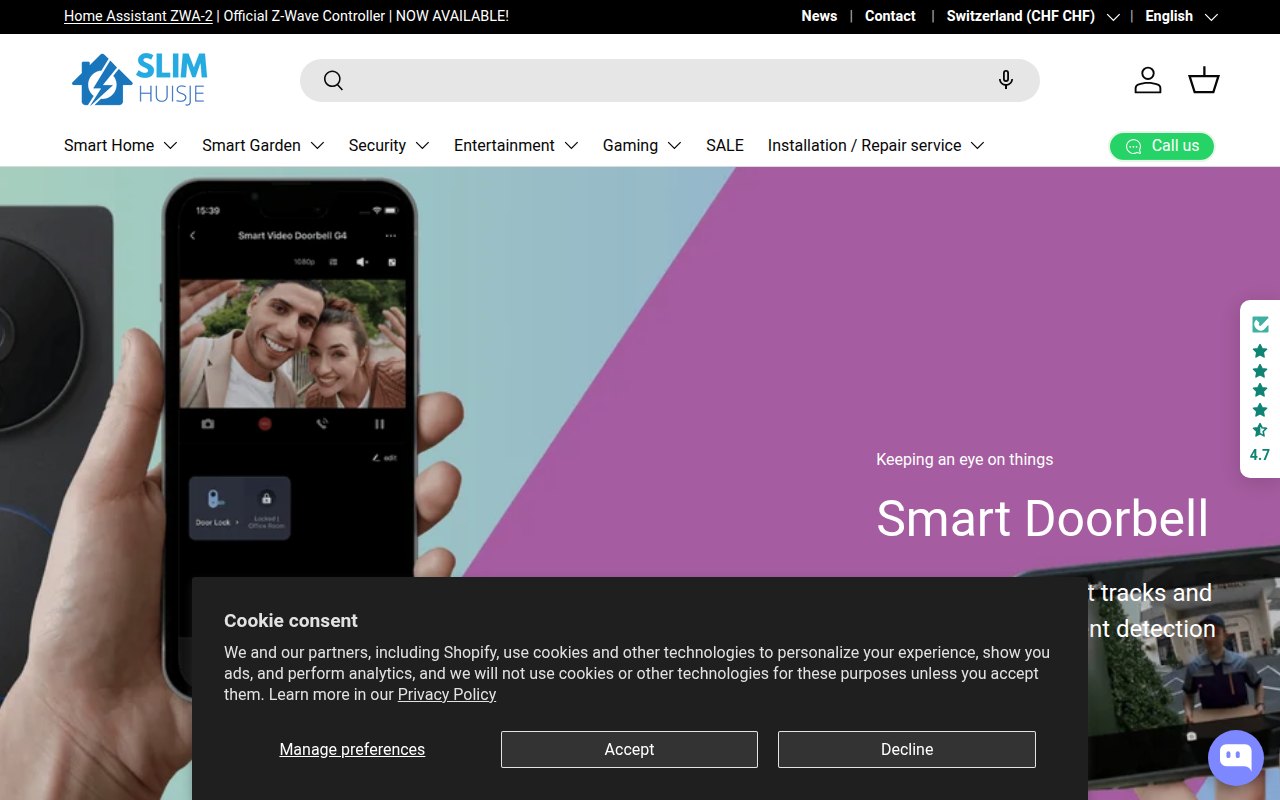The width and height of the screenshot is (1280, 800).
Task: Open English language selector
Action: (1181, 16)
